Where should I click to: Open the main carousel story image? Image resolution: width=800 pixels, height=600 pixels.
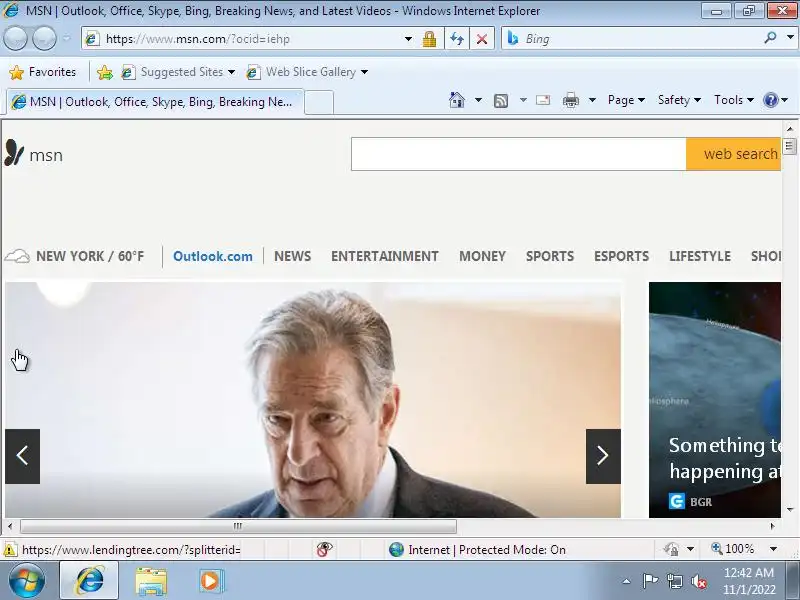(x=313, y=399)
